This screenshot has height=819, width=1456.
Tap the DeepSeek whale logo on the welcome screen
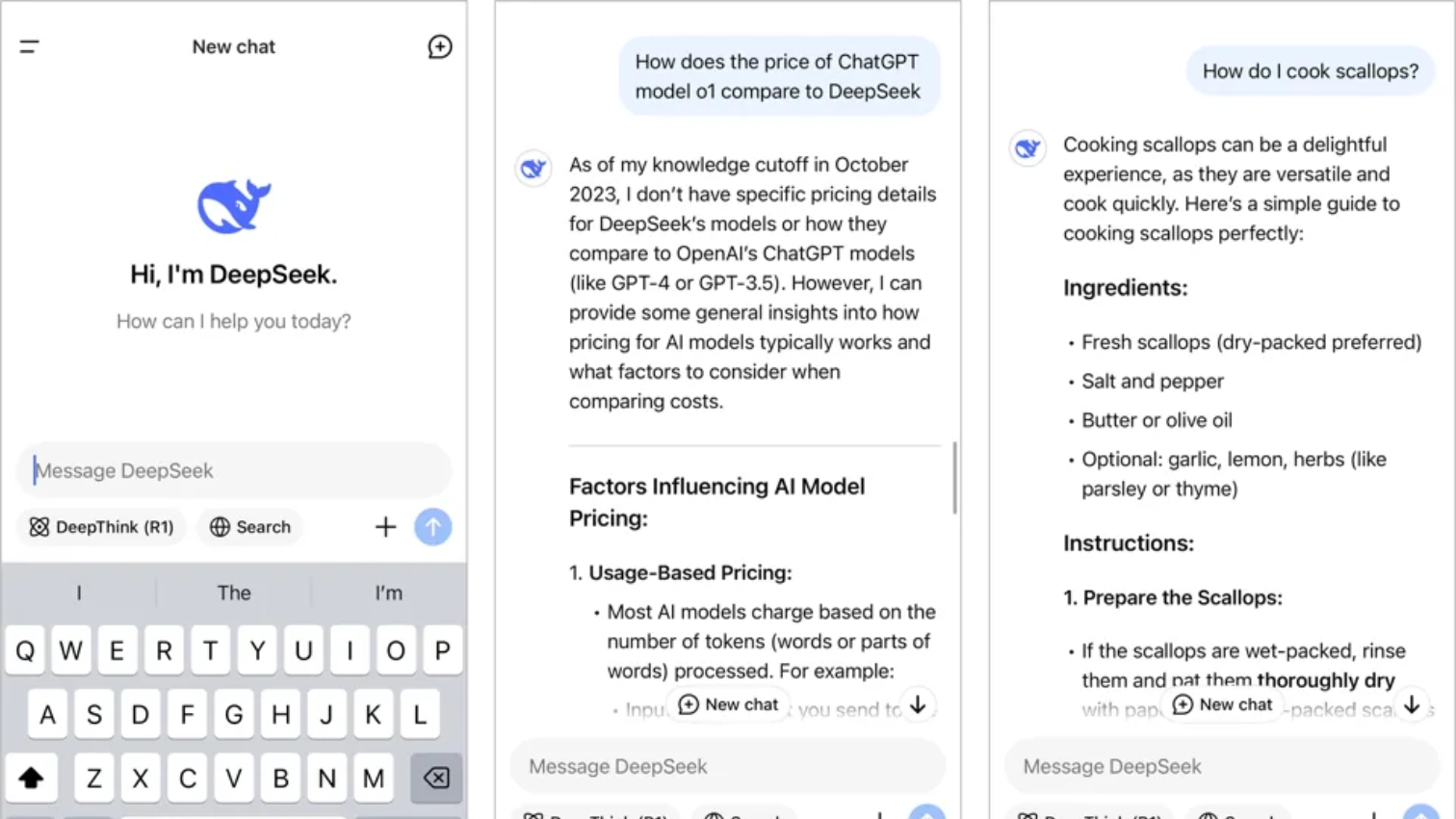[234, 205]
